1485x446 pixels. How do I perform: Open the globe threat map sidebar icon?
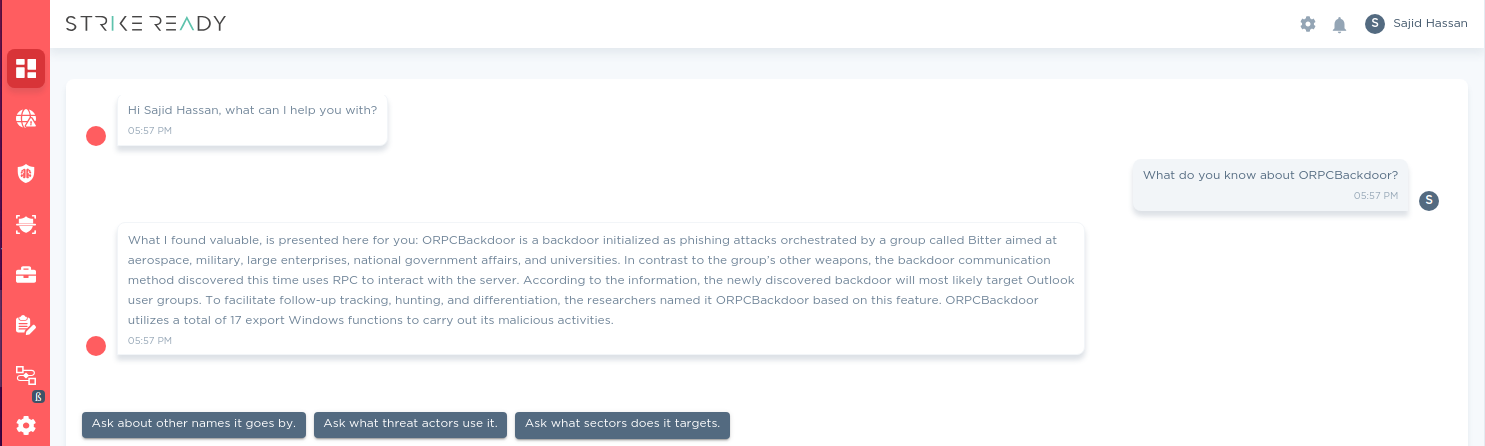(x=26, y=120)
